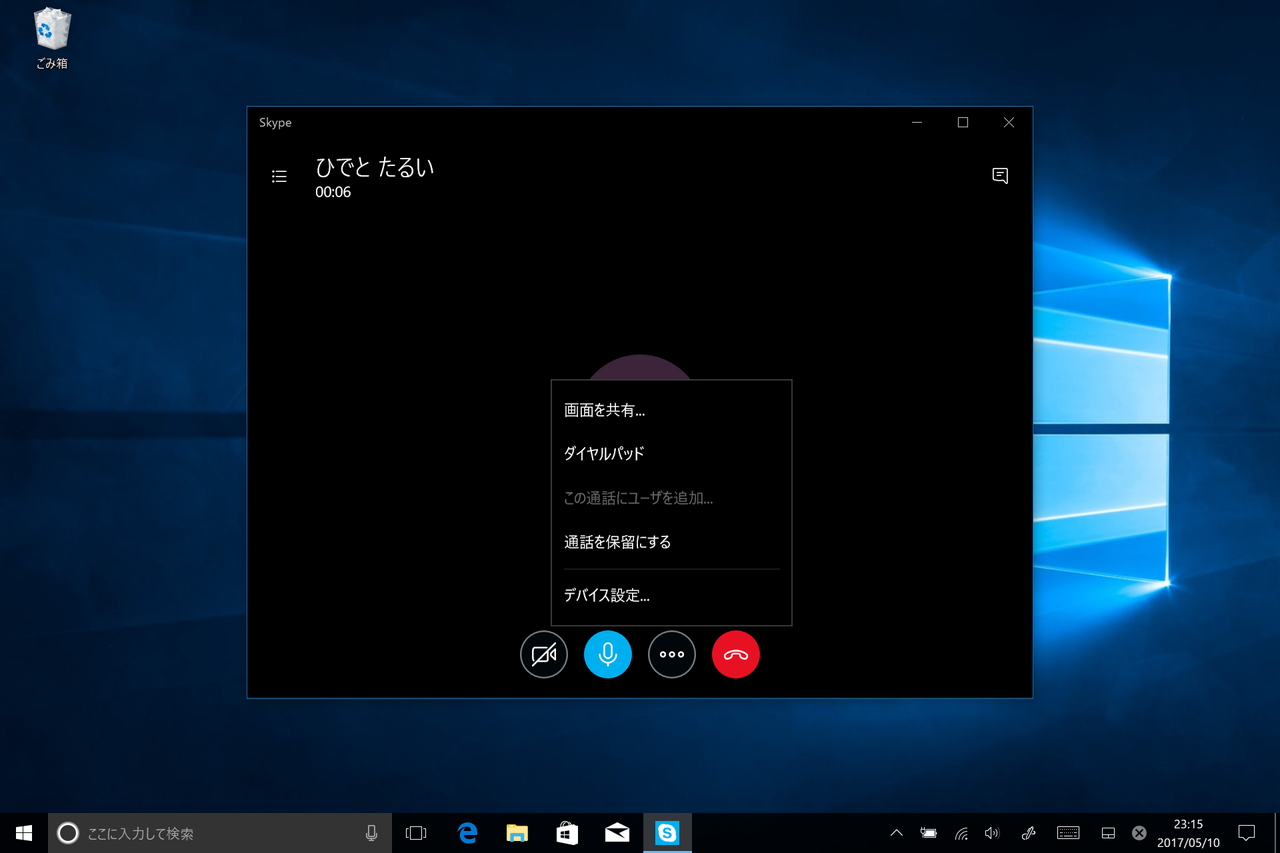Open the ダイヤルパッド menu entry
Screen dimensions: 1280x853
[604, 453]
